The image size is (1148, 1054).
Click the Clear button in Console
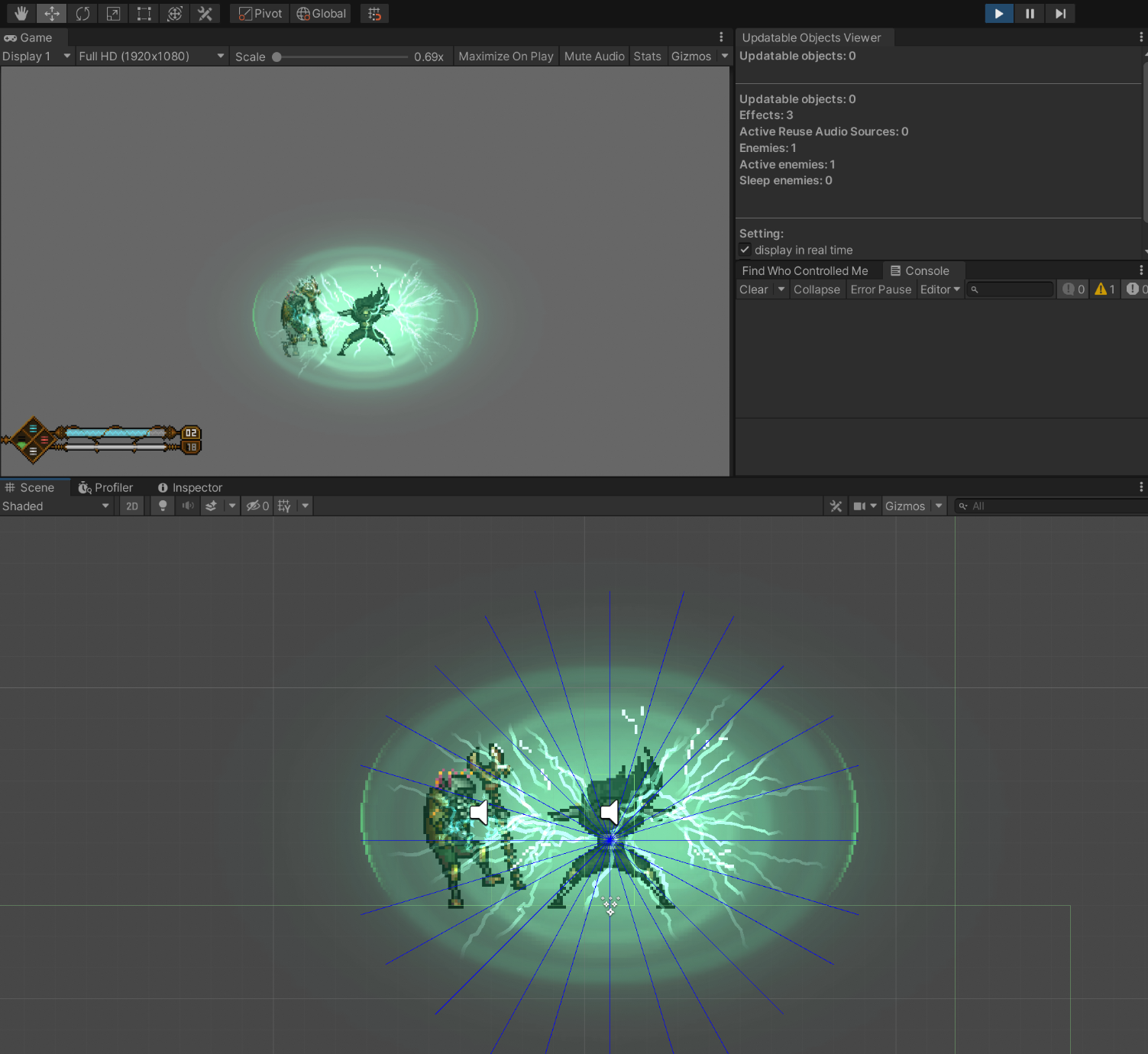pyautogui.click(x=754, y=289)
